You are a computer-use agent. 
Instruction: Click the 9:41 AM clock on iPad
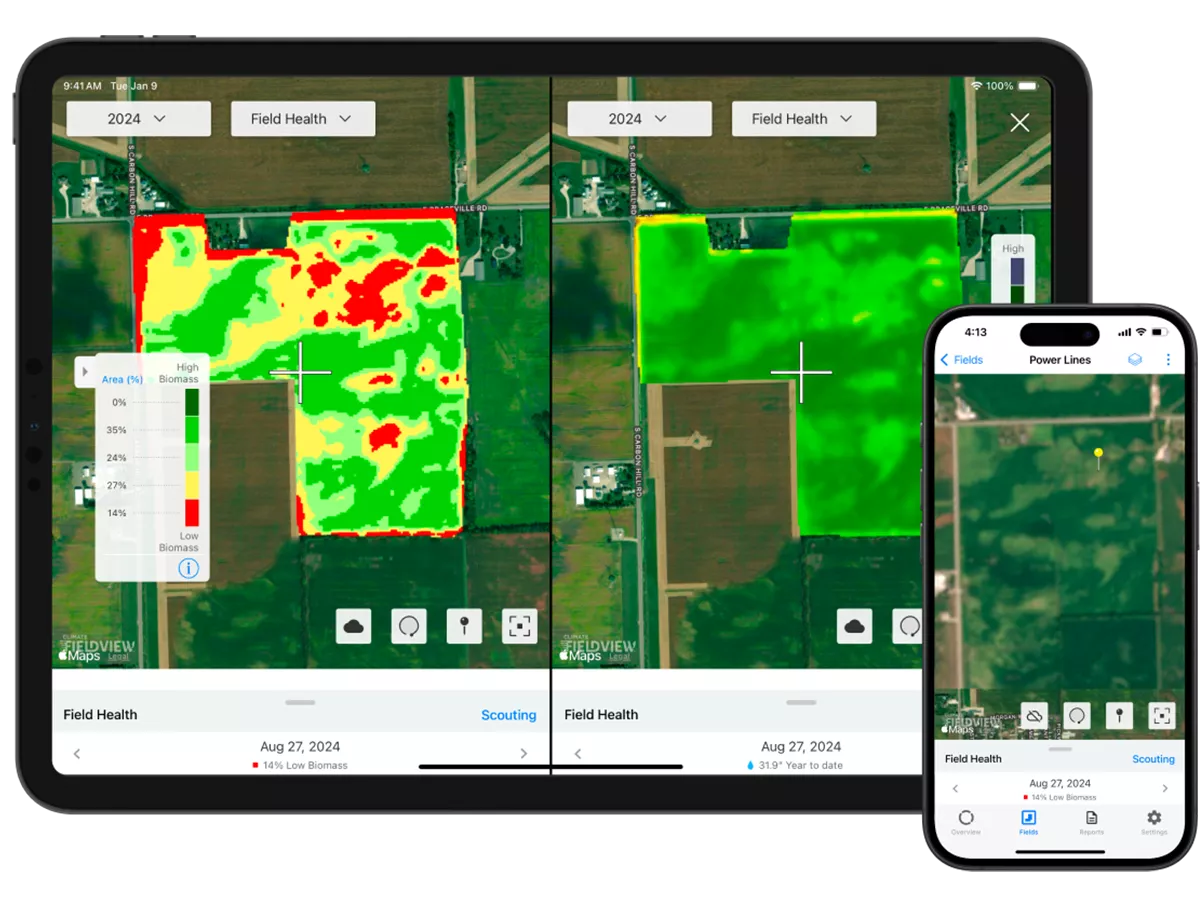tap(83, 86)
